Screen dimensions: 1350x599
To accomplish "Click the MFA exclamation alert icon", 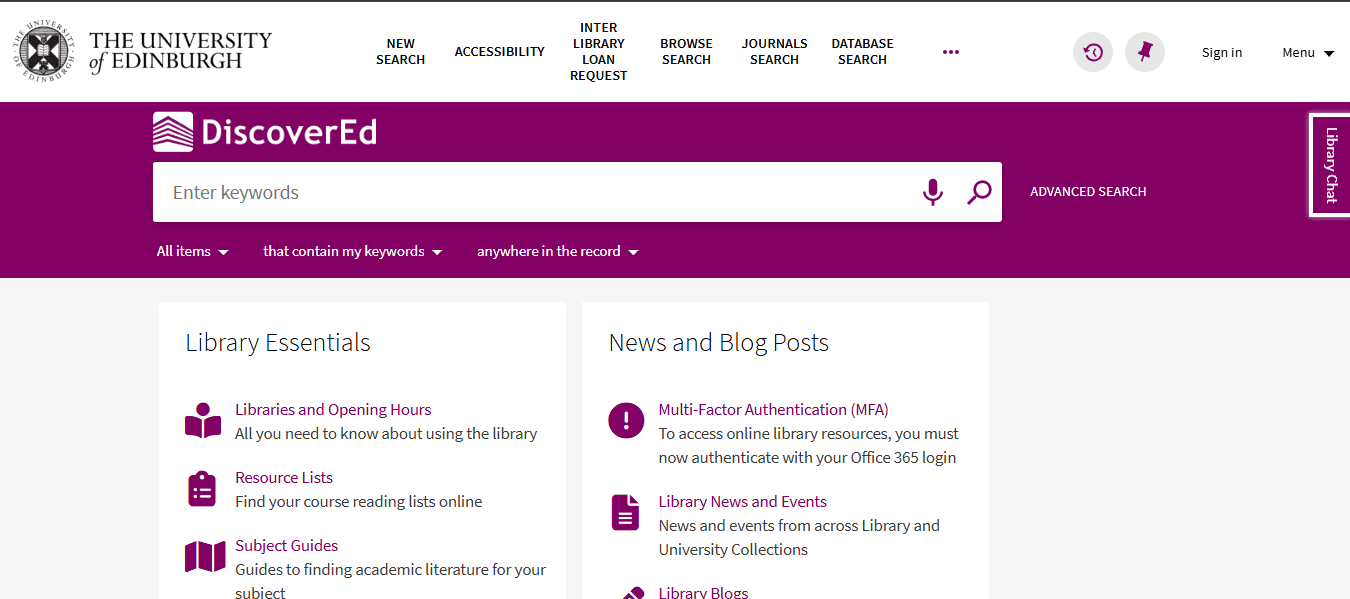I will click(626, 420).
